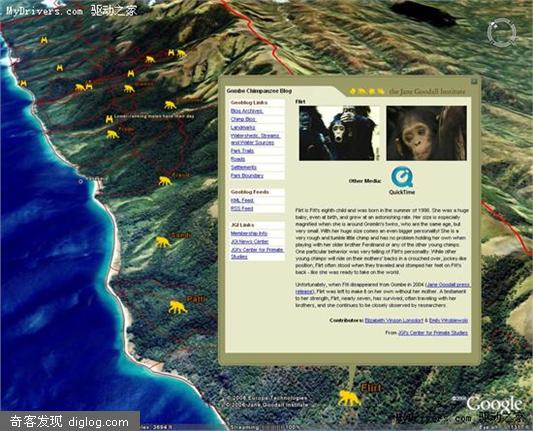
Task: Open the Blog Archives link
Action: (x=247, y=111)
